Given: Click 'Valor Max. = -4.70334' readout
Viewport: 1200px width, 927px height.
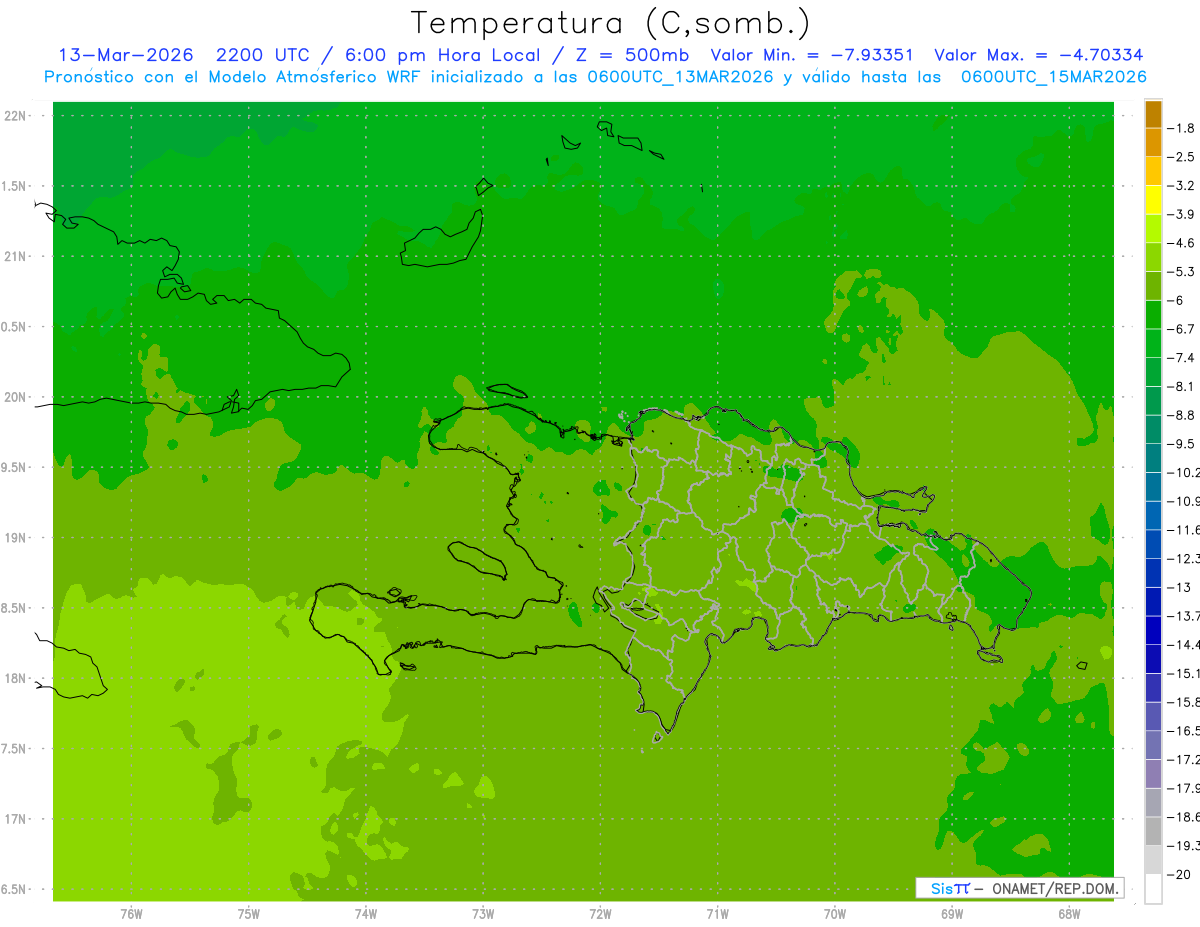Looking at the screenshot, I should click(1038, 55).
